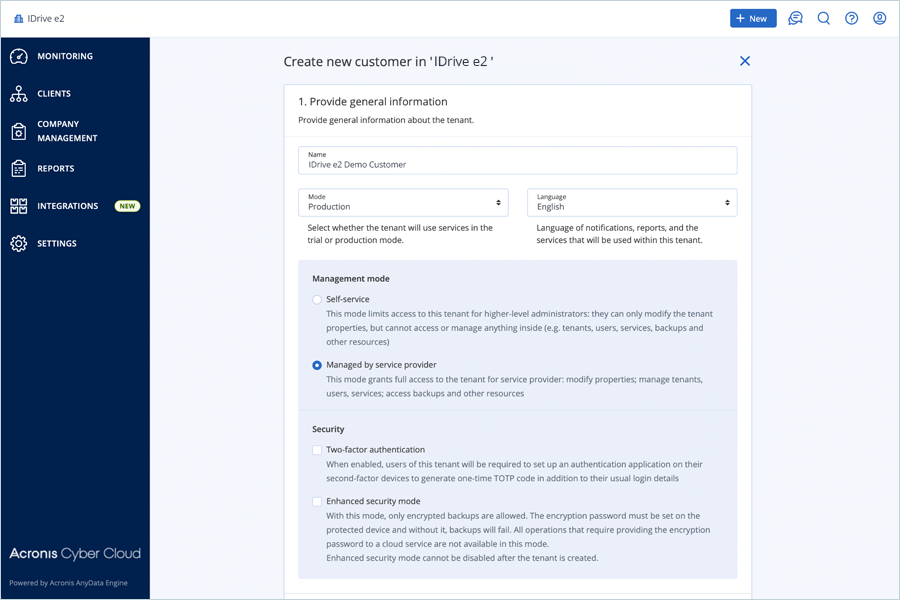Go to the Reports menu item
900x600 pixels.
(56, 169)
